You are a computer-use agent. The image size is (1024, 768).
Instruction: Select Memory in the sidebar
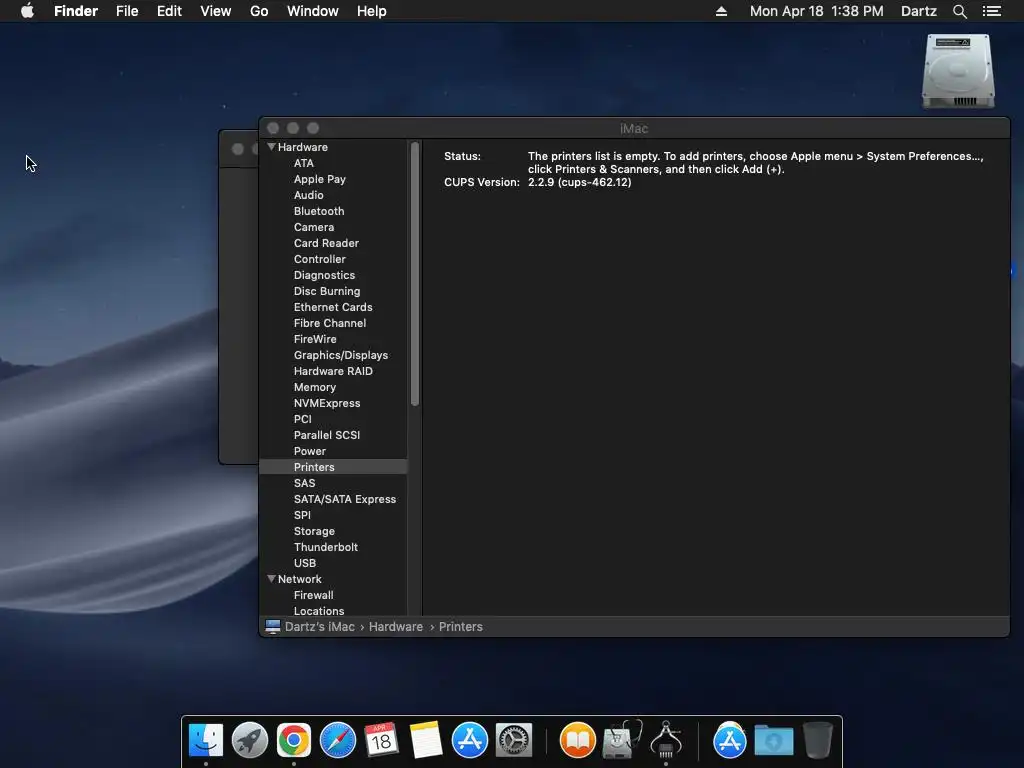click(x=314, y=387)
